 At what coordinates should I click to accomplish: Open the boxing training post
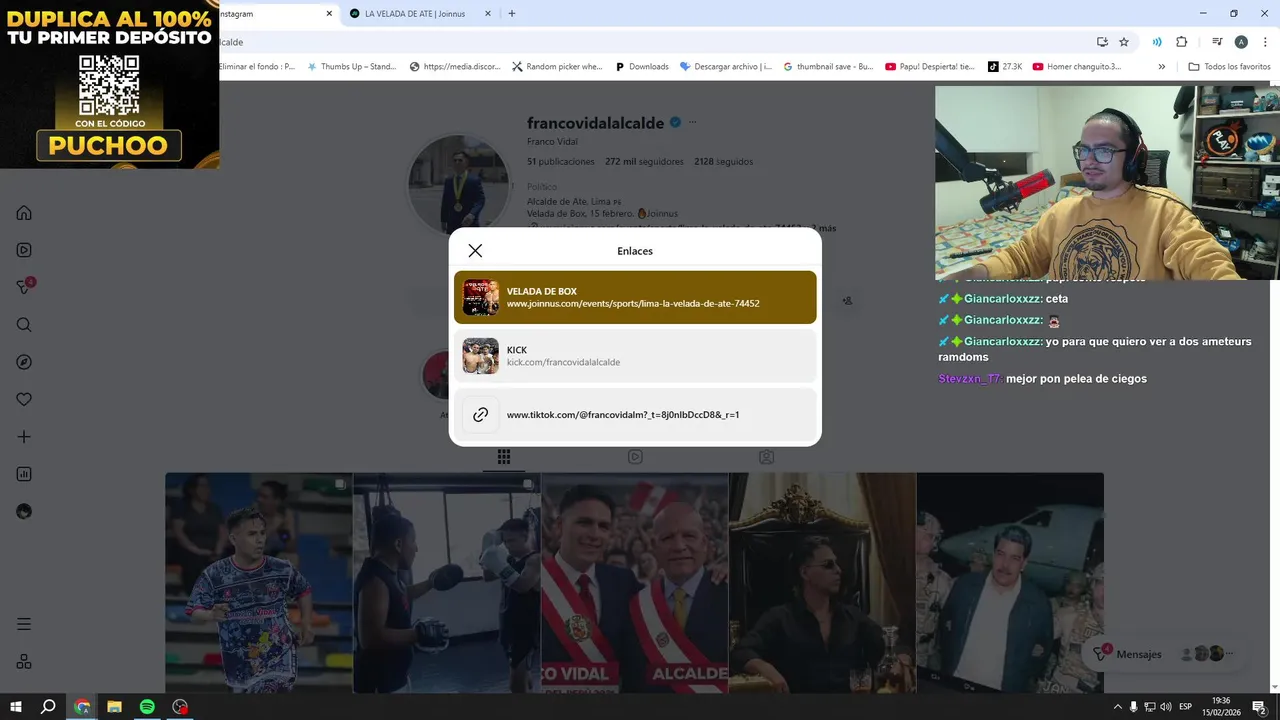pos(447,583)
